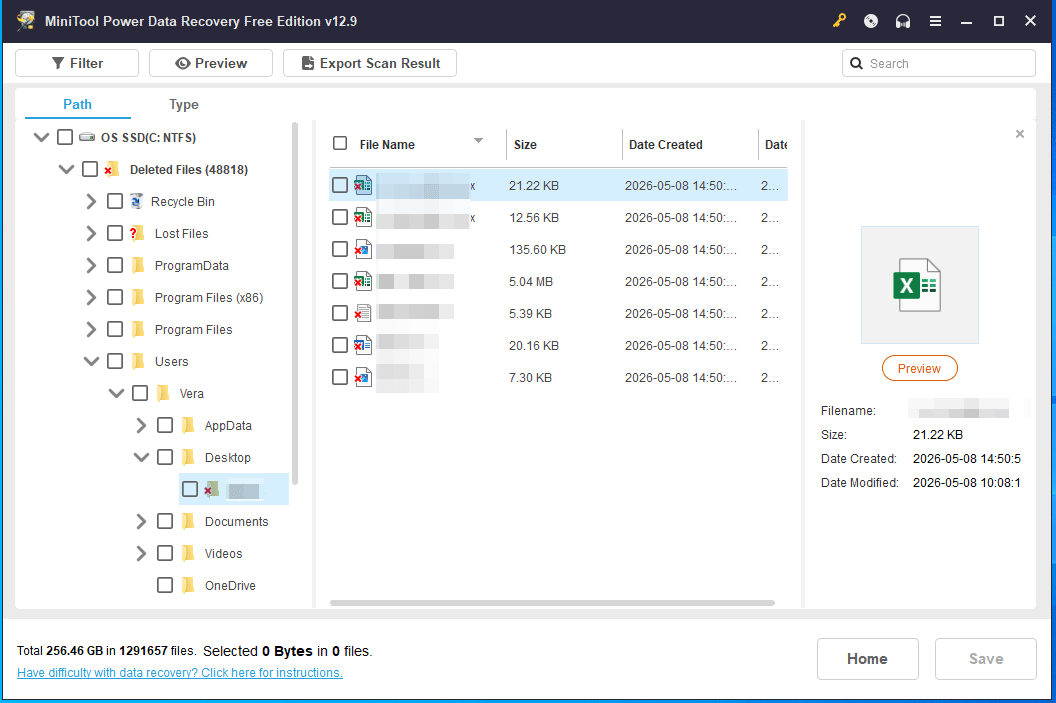Click the key registration icon
The height and width of the screenshot is (703, 1056).
[838, 21]
